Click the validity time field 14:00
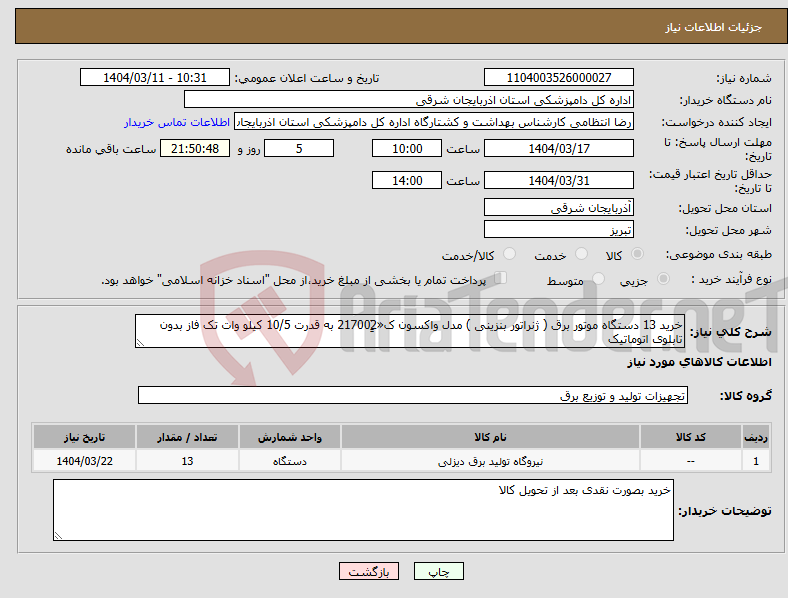Screen dimensions: 788x598 407,180
